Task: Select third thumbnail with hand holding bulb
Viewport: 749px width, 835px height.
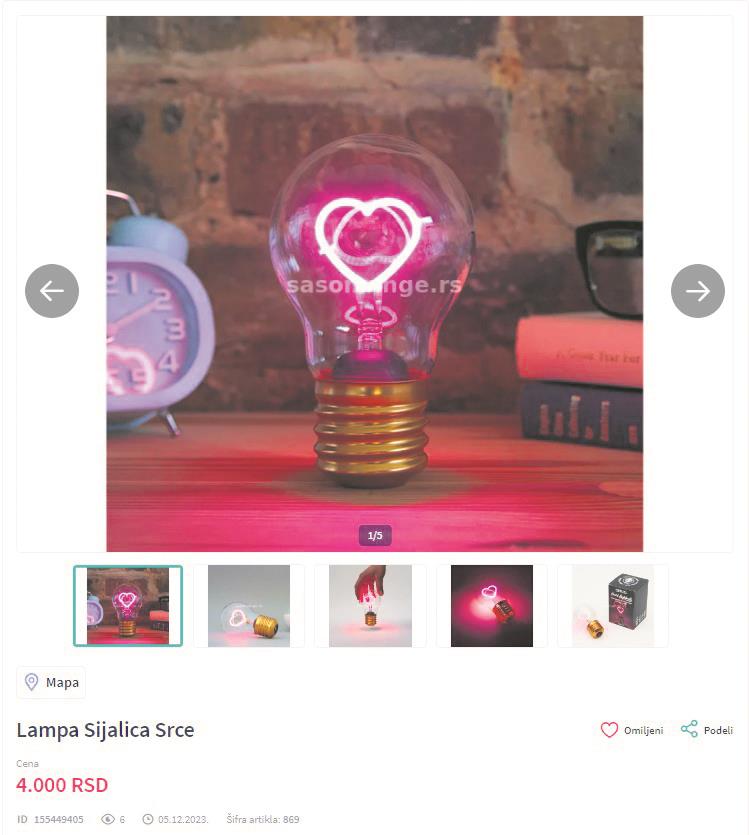Action: pos(370,606)
